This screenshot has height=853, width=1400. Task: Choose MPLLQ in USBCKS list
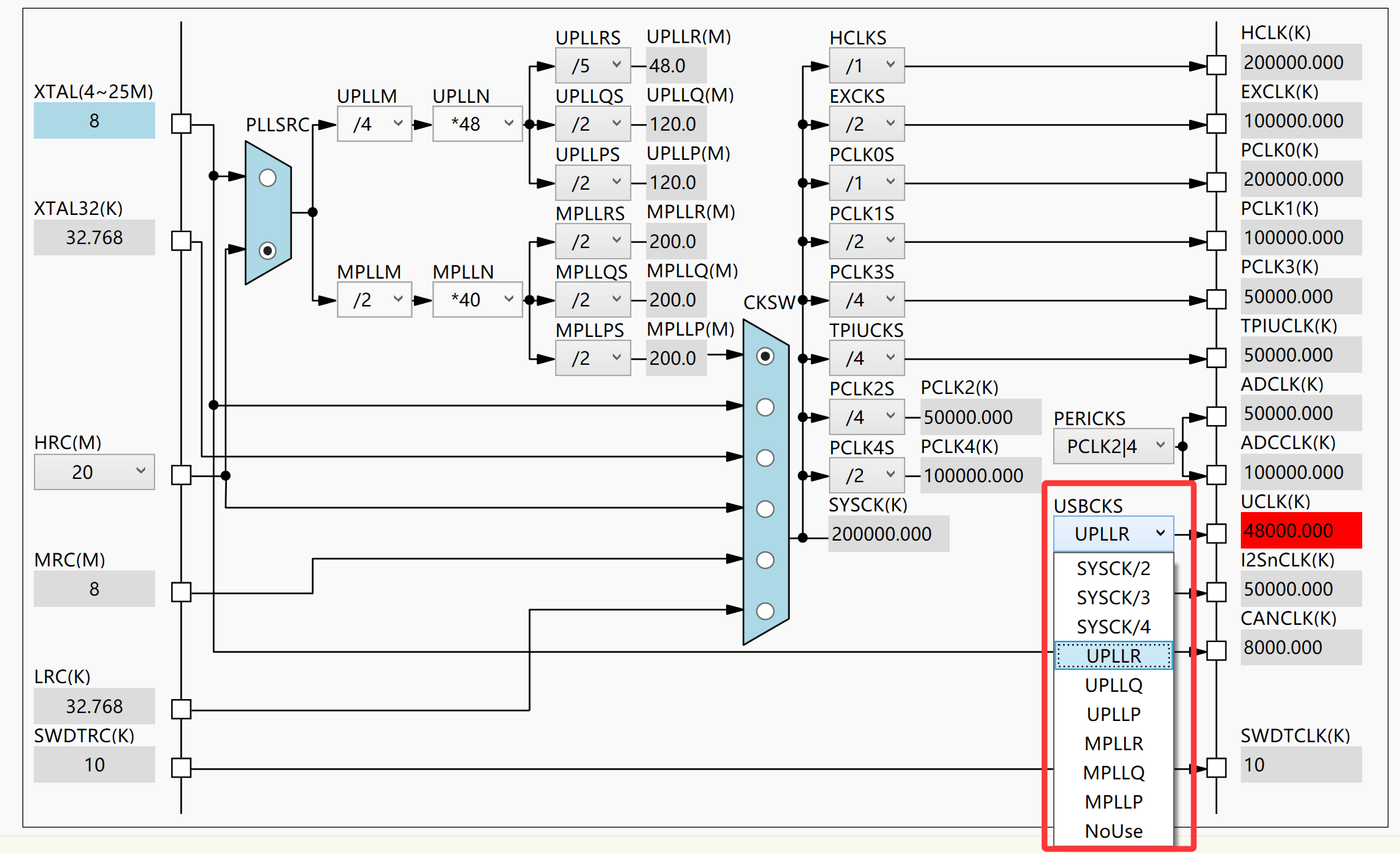(x=1113, y=773)
